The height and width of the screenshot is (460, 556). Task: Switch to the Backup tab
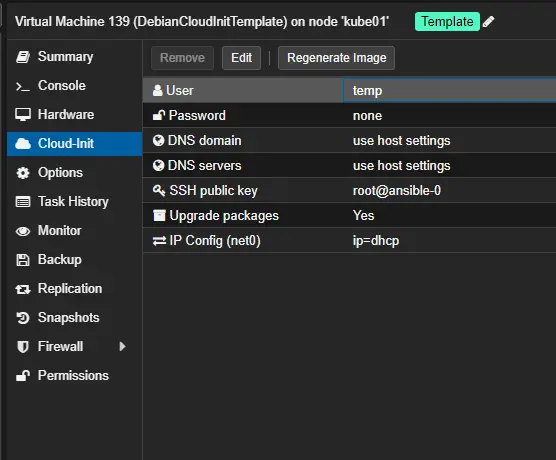(74, 260)
